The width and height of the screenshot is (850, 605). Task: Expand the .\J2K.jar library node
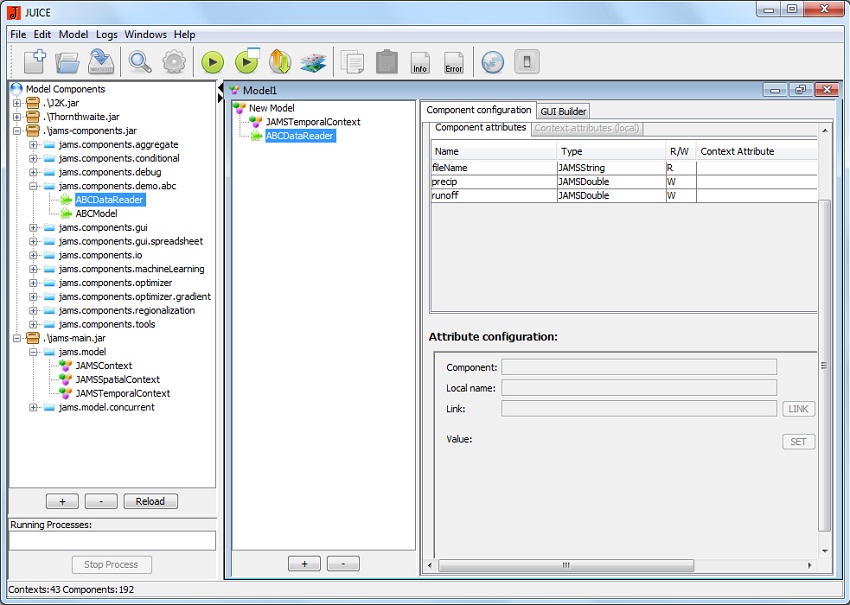17,103
